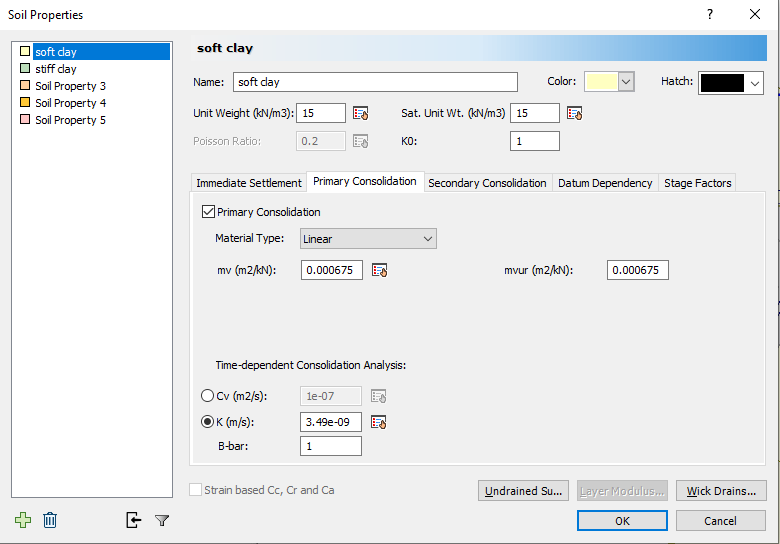The image size is (780, 544).
Task: Open the Secondary Consolidation tab
Action: (487, 183)
